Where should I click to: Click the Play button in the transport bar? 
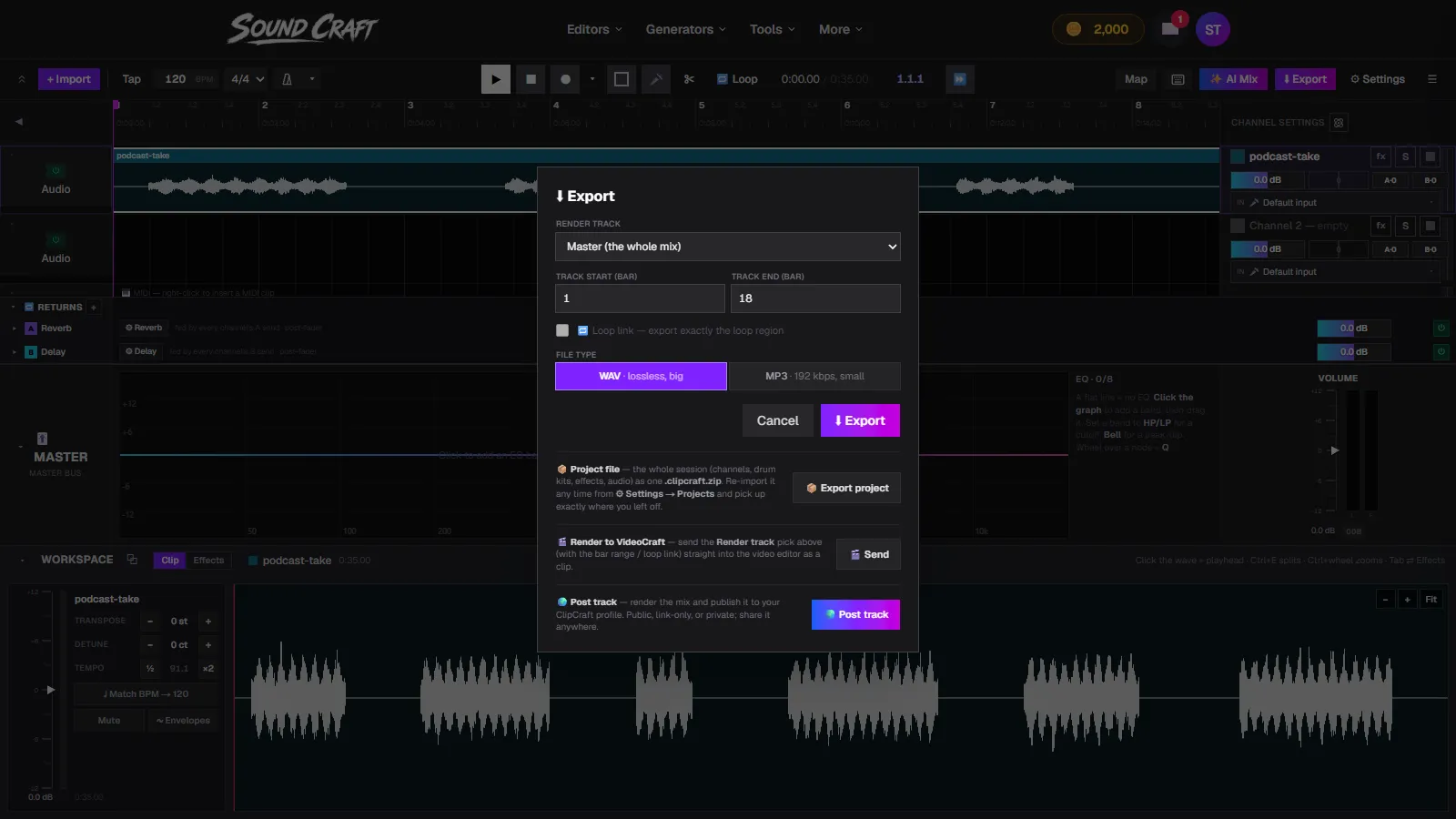click(x=495, y=79)
